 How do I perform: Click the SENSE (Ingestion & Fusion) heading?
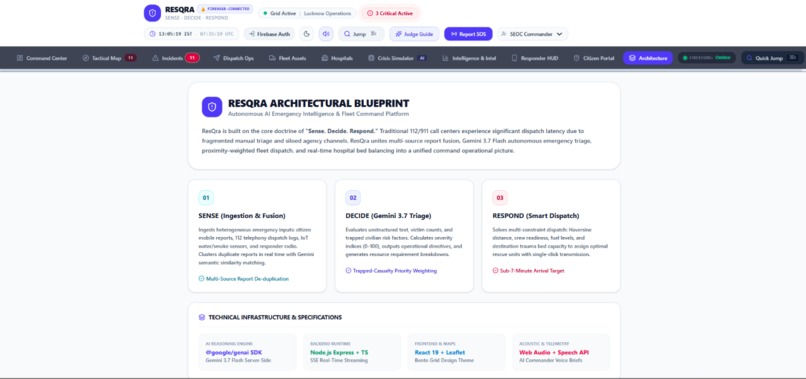(x=242, y=216)
